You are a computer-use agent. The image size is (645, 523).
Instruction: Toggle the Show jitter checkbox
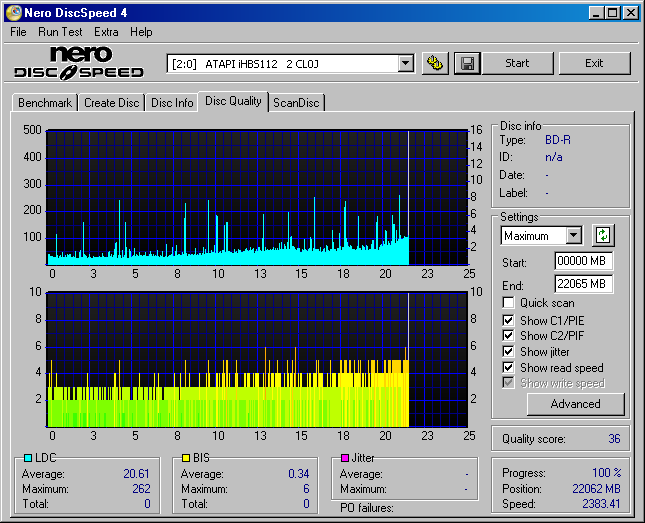coord(508,351)
